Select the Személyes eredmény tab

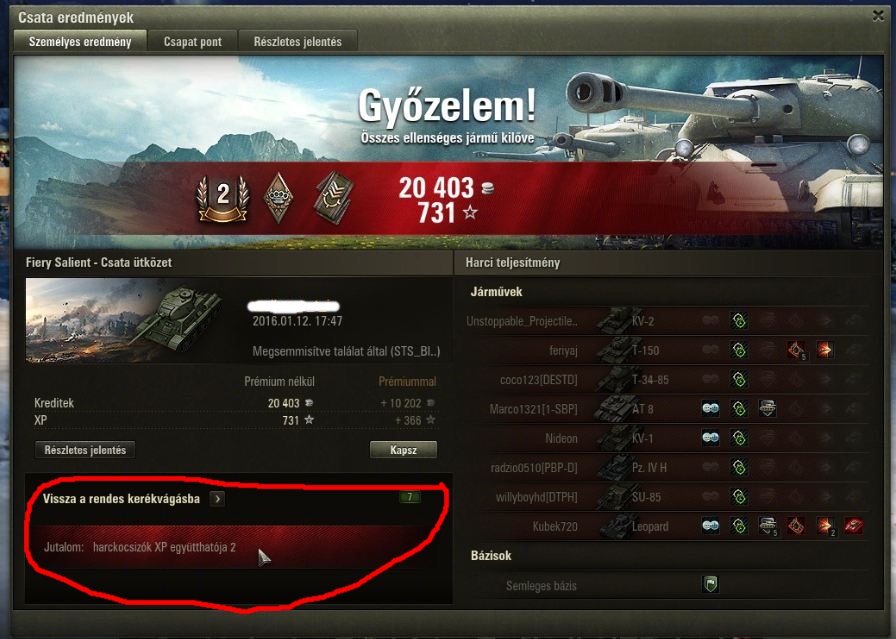pos(80,42)
